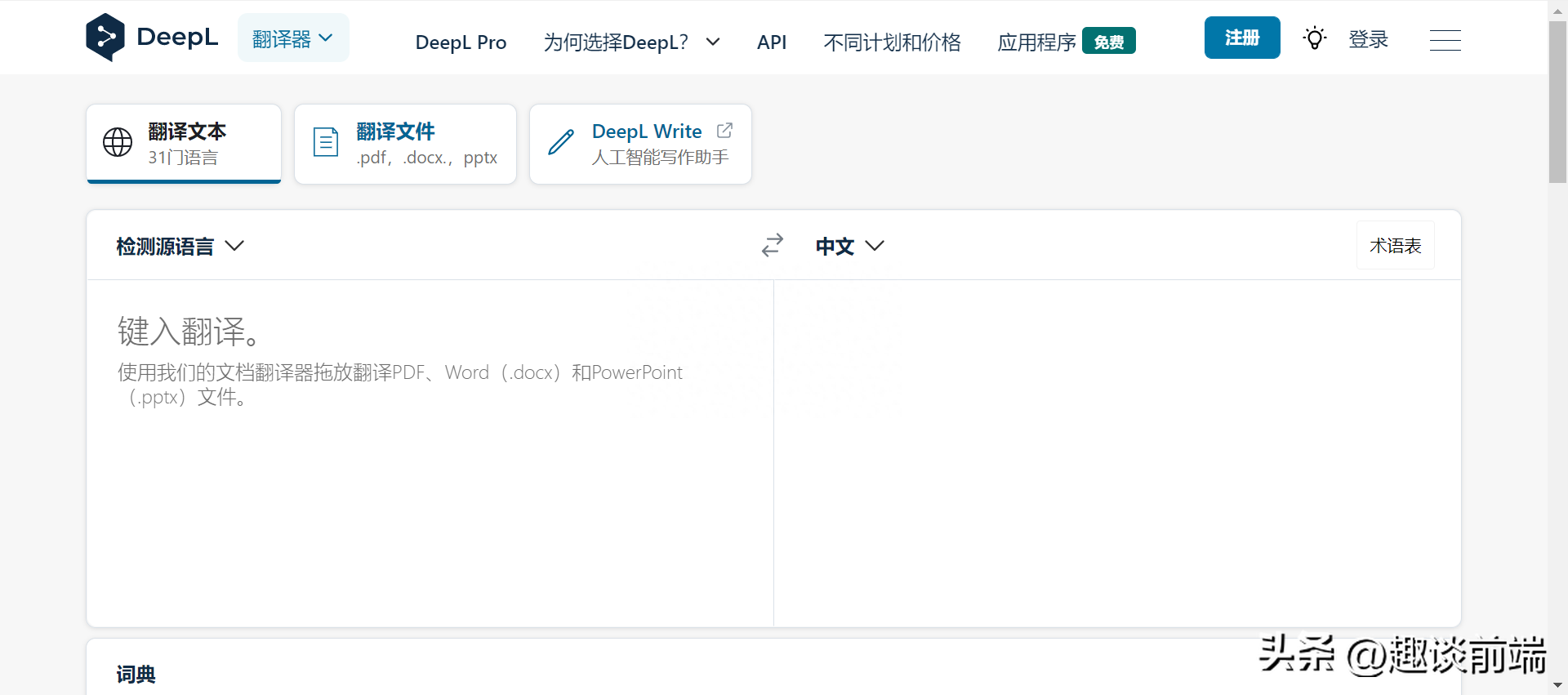
Task: Click the DeepL wordmark text
Action: pyautogui.click(x=177, y=37)
